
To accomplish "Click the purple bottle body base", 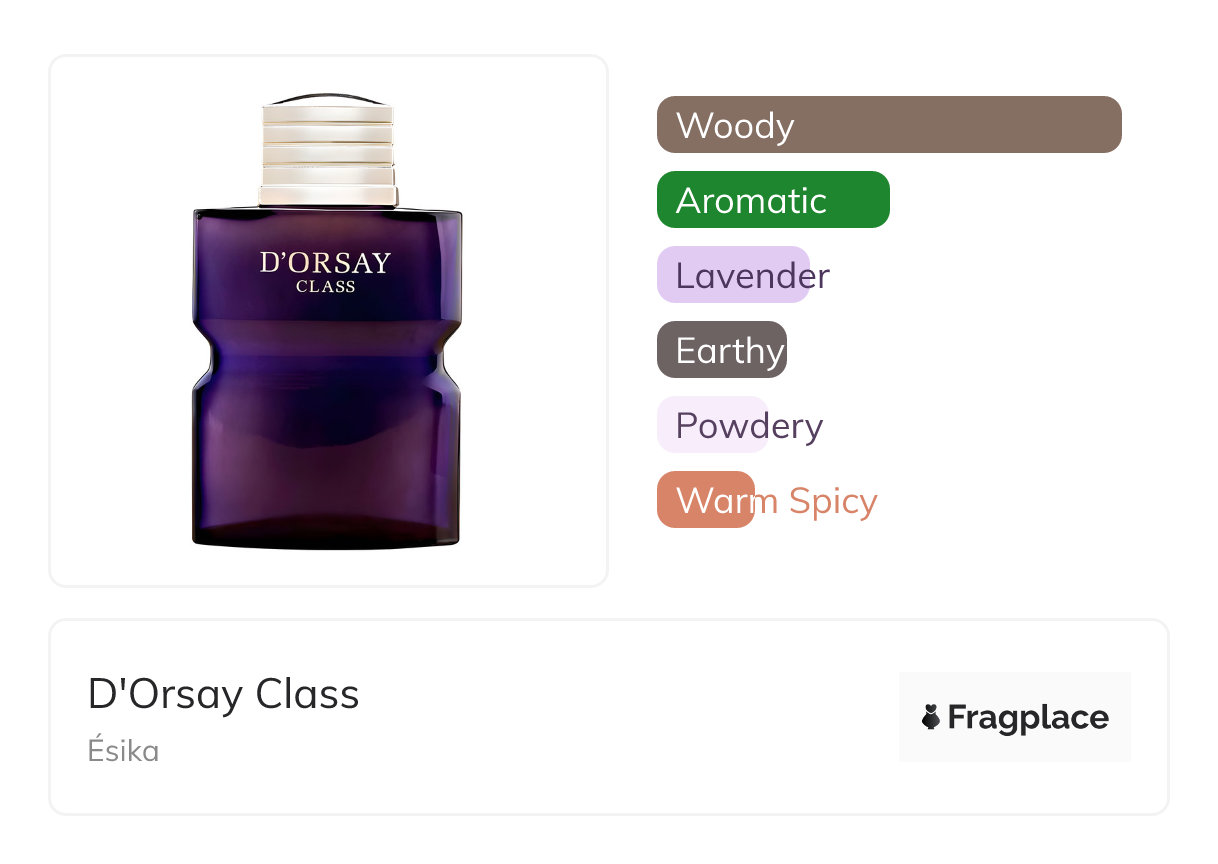I will (327, 470).
